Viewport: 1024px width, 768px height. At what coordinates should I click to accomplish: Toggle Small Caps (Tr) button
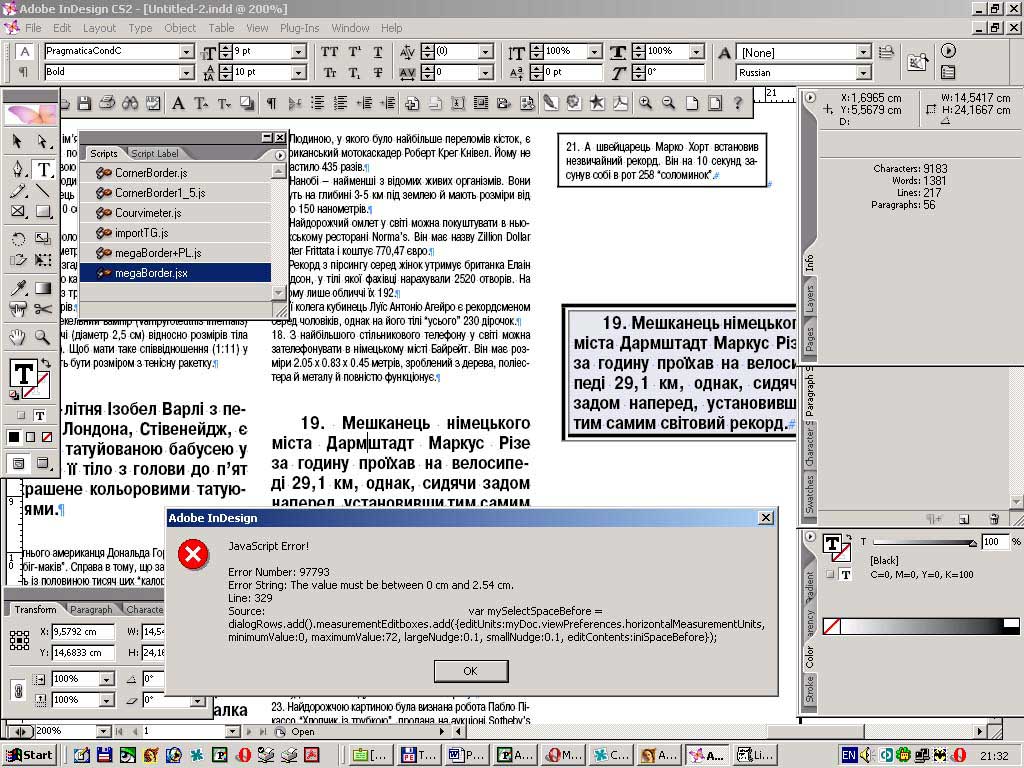[330, 72]
